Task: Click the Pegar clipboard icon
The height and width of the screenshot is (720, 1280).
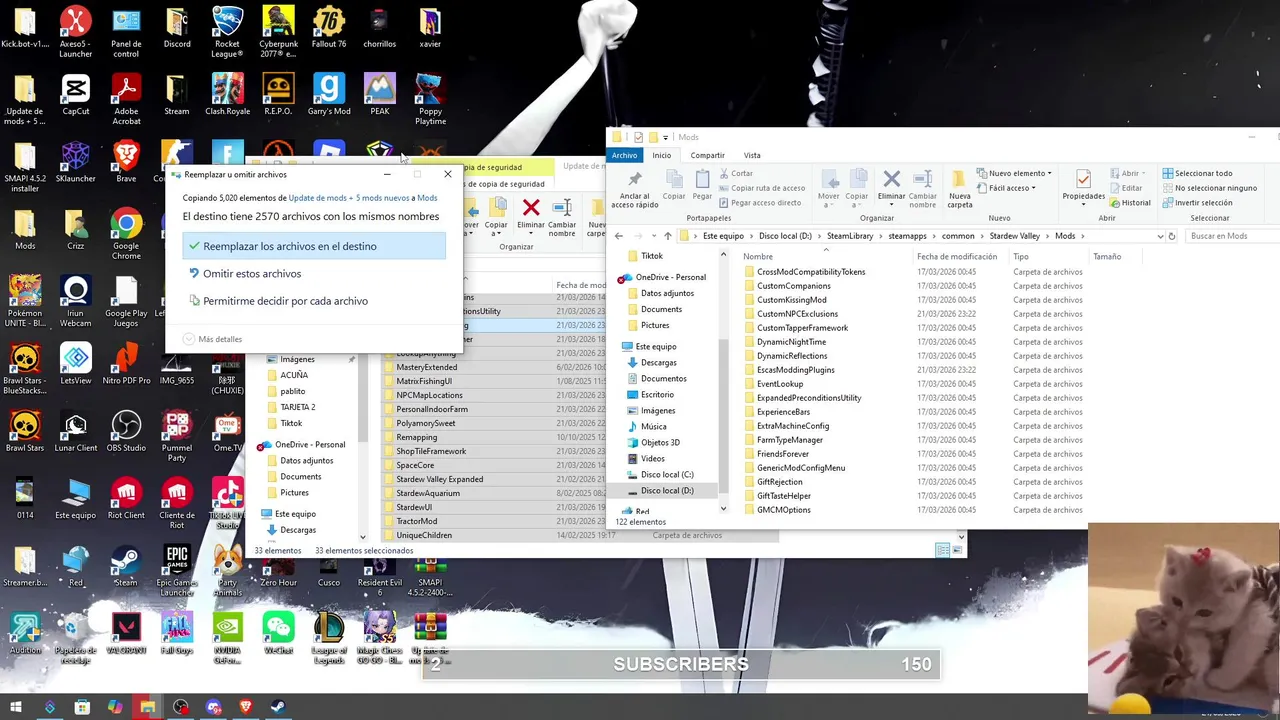Action: coord(702,179)
